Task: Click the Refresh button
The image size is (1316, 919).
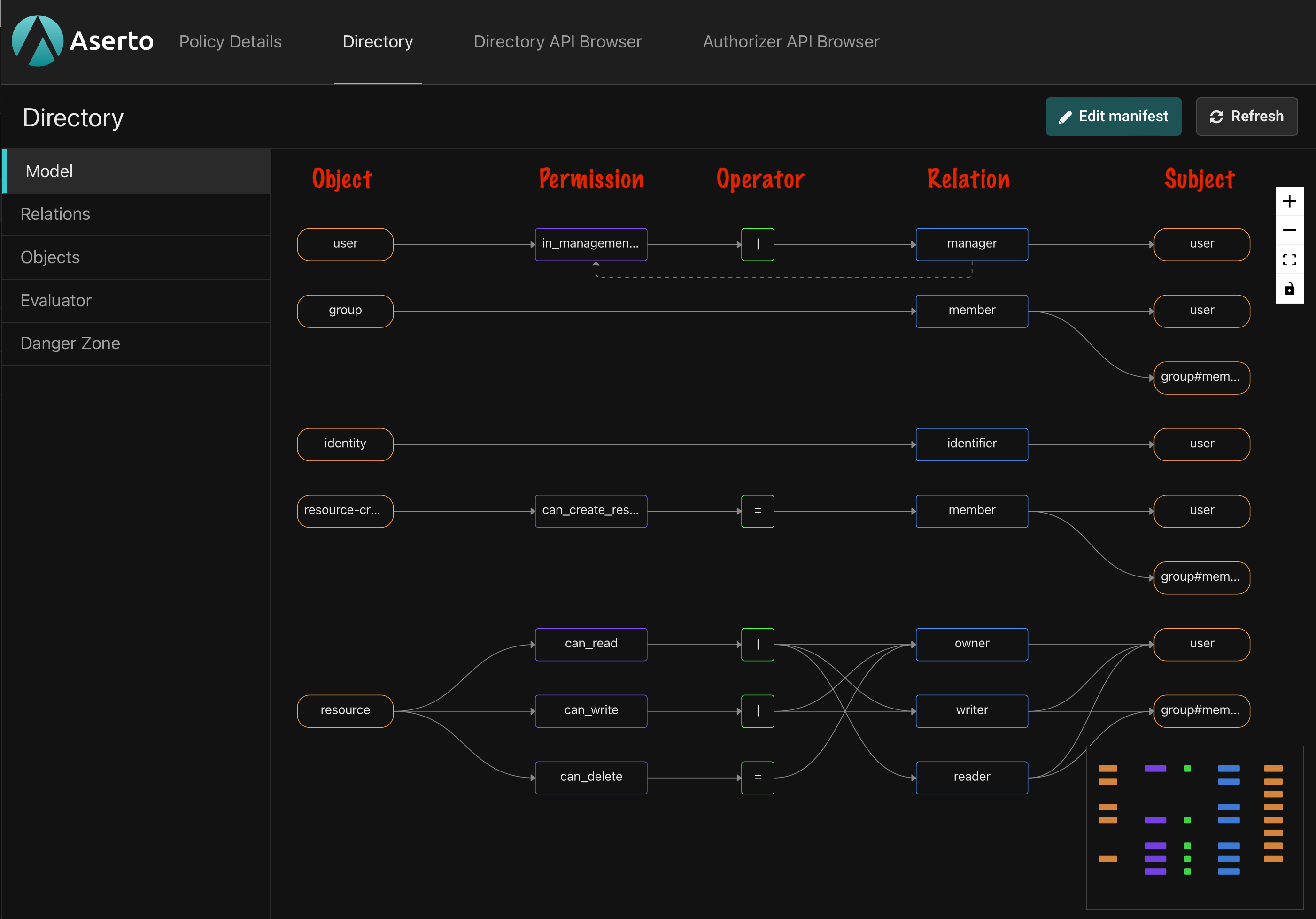Action: (1247, 117)
